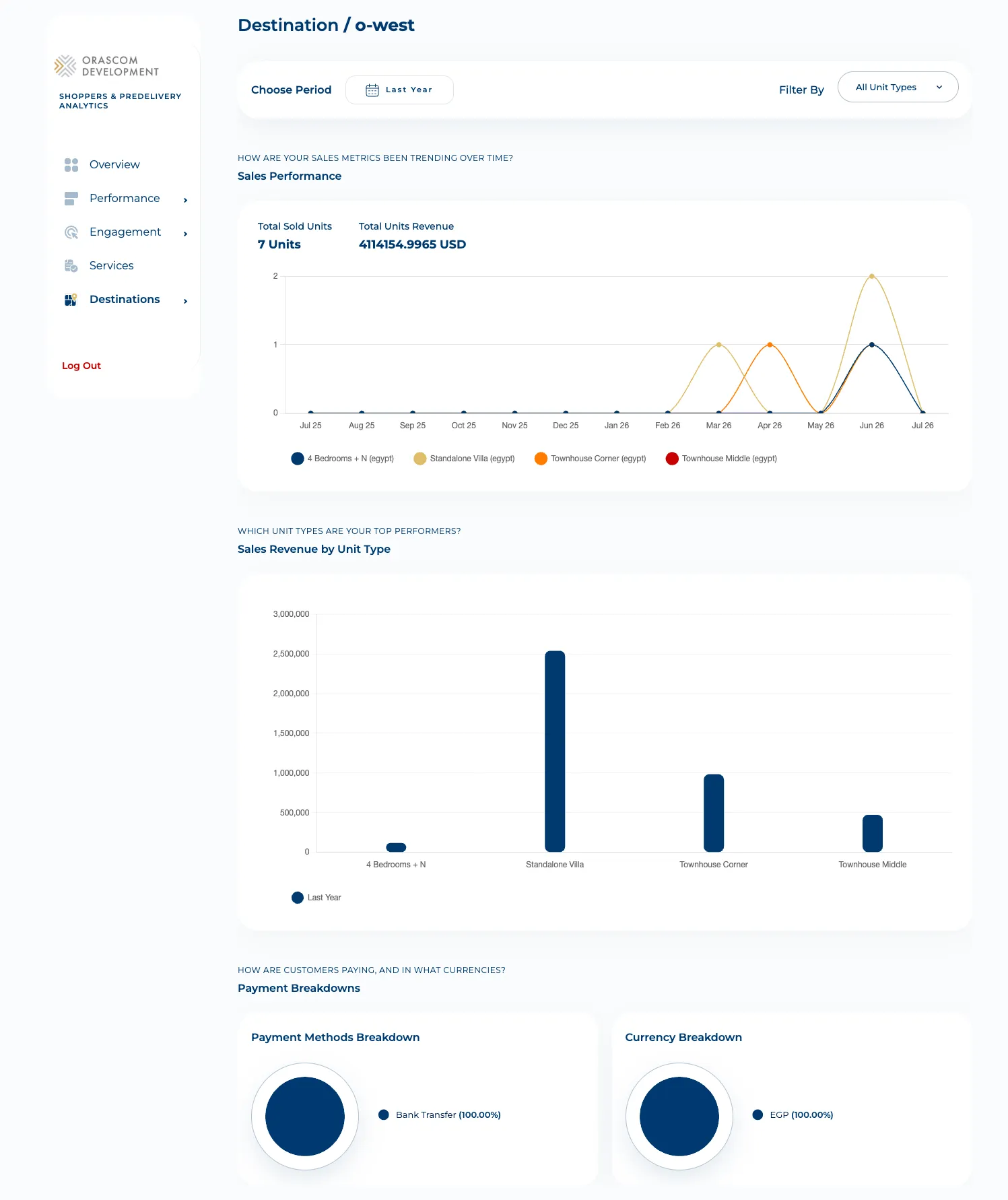Click the Engagement cursor icon
This screenshot has height=1200, width=1008.
point(71,232)
